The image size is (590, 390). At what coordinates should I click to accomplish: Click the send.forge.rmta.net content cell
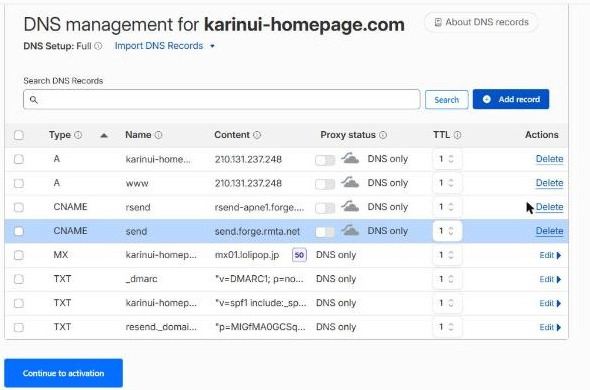point(257,231)
